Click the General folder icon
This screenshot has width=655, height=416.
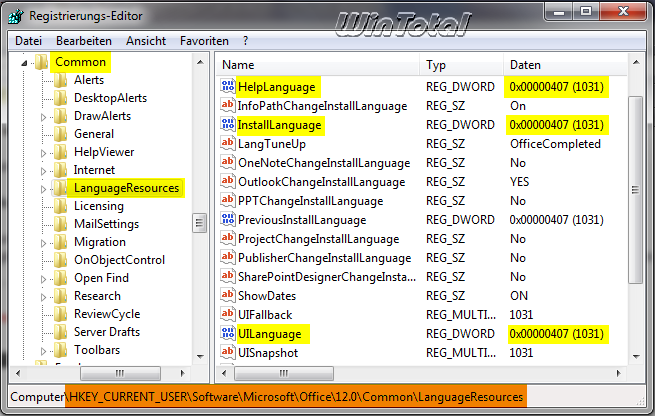(60, 134)
